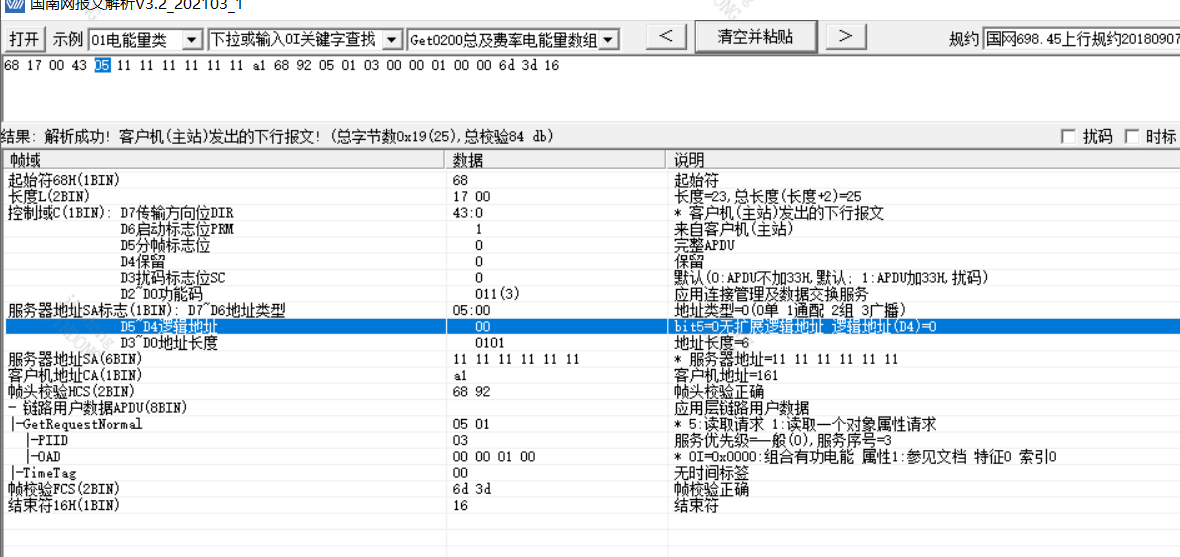Select the 帧头校验HCS(2BIN) row
Viewport: 1180px width, 557px height.
coord(590,391)
